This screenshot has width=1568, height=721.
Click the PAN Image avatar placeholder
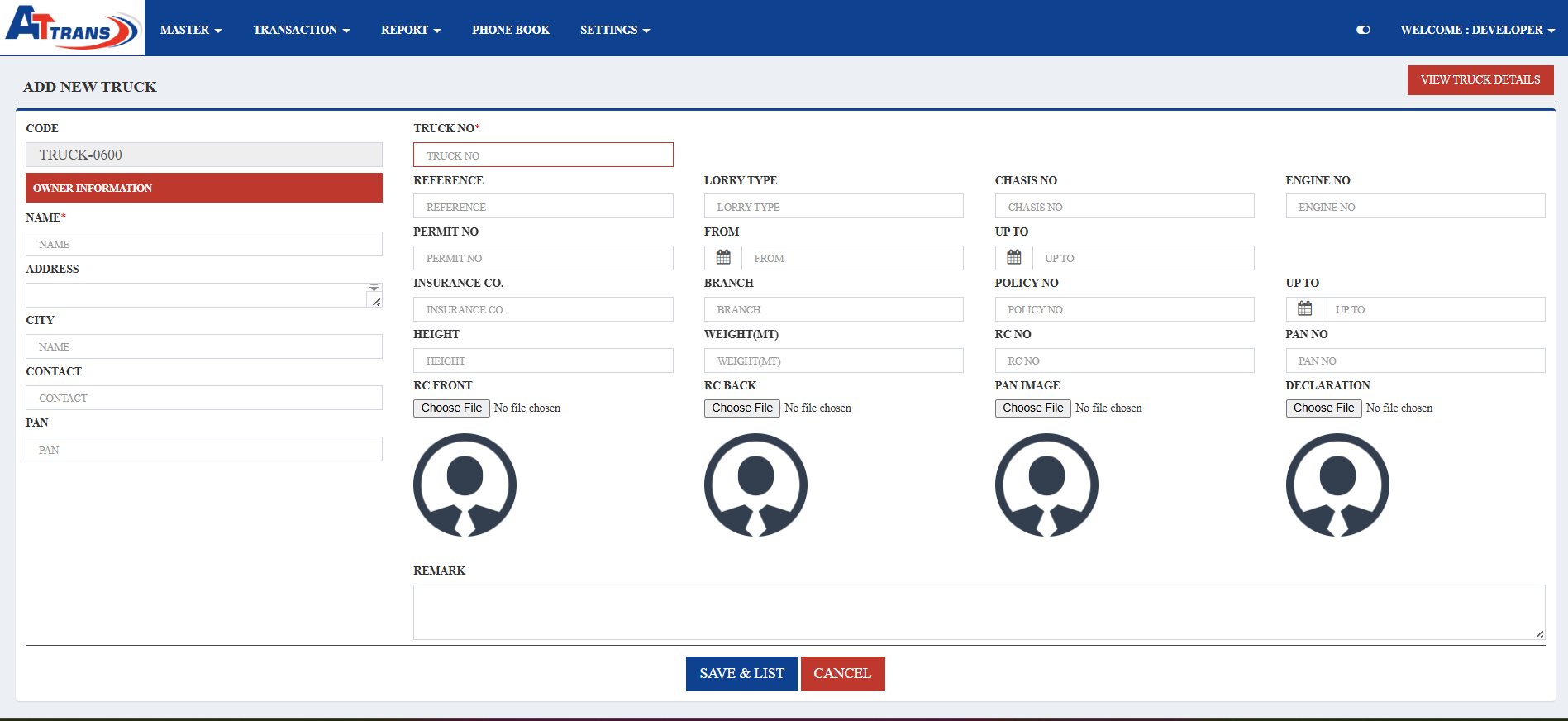click(x=1046, y=485)
